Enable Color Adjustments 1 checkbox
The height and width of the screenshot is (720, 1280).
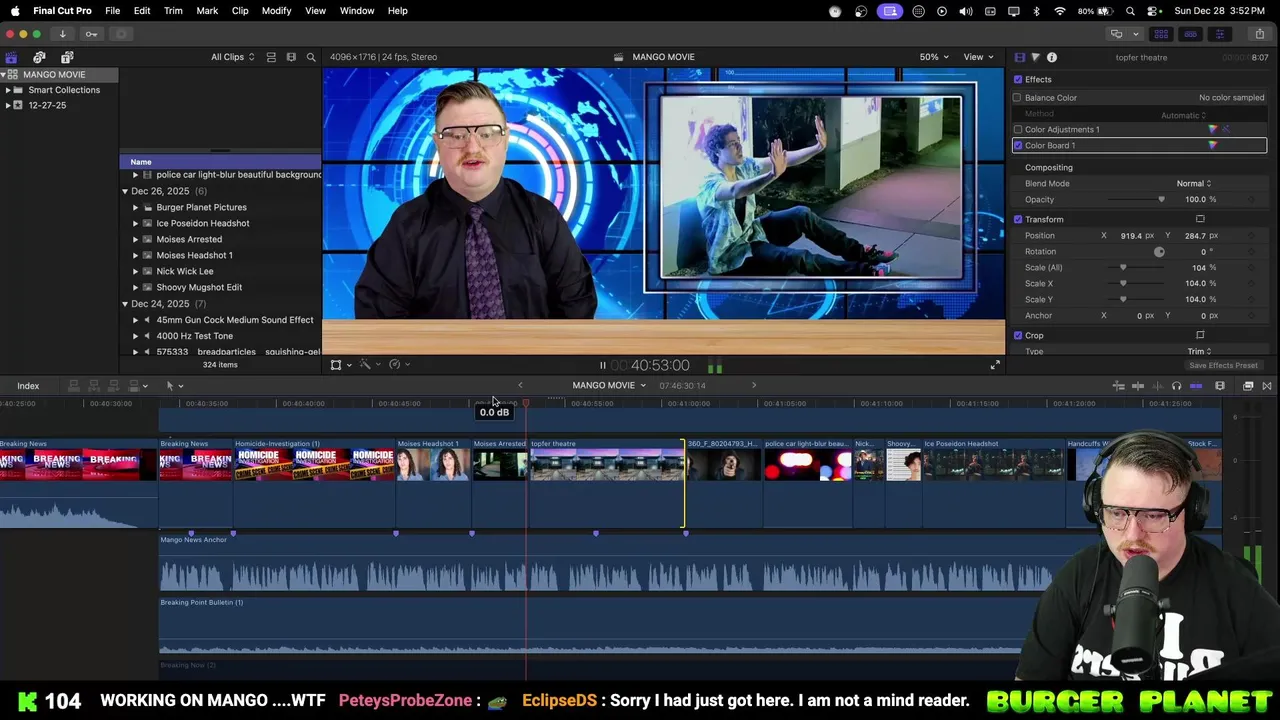[x=1018, y=130]
